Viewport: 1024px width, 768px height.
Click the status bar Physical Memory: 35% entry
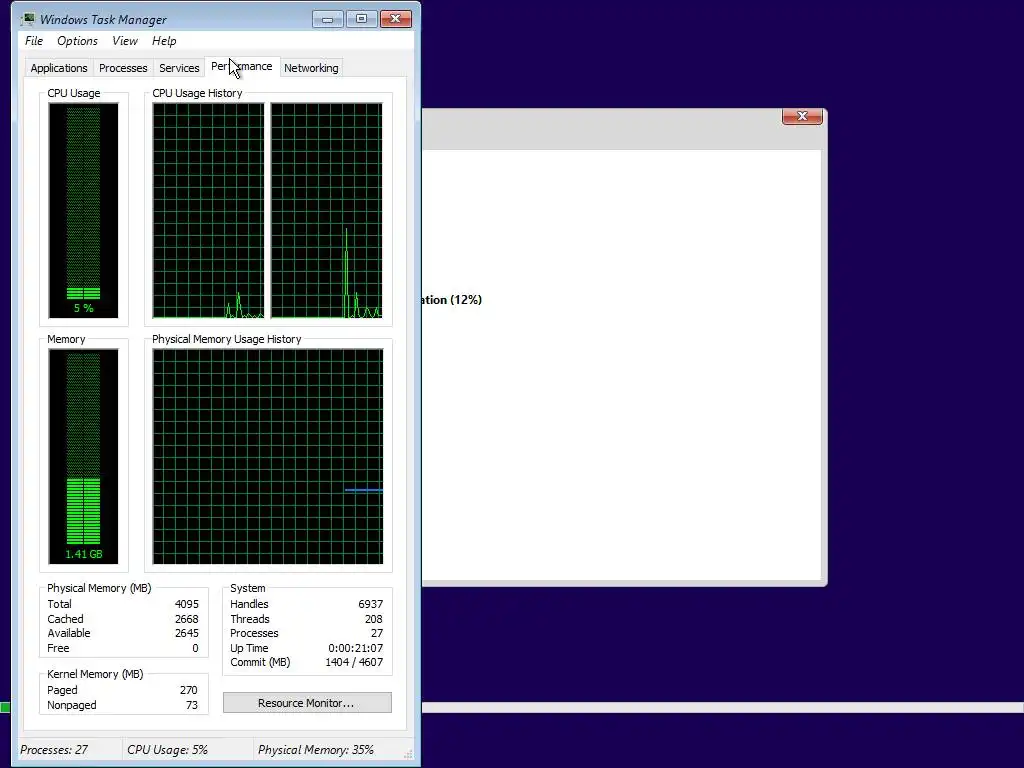pyautogui.click(x=315, y=750)
